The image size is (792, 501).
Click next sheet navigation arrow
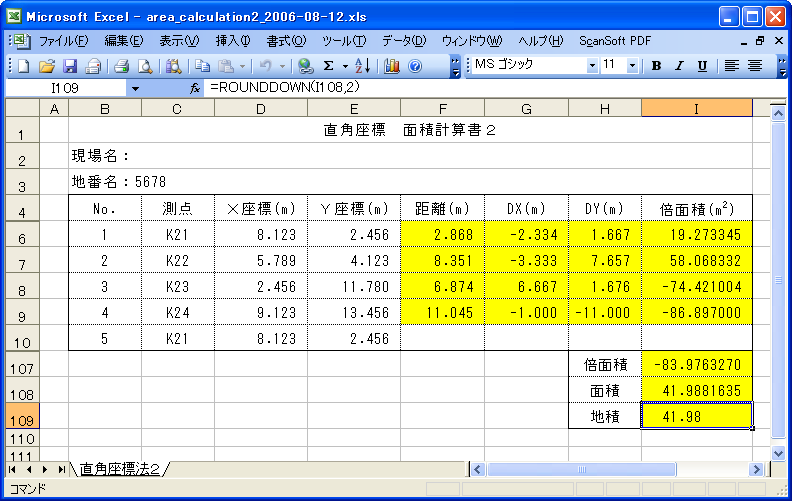45,469
